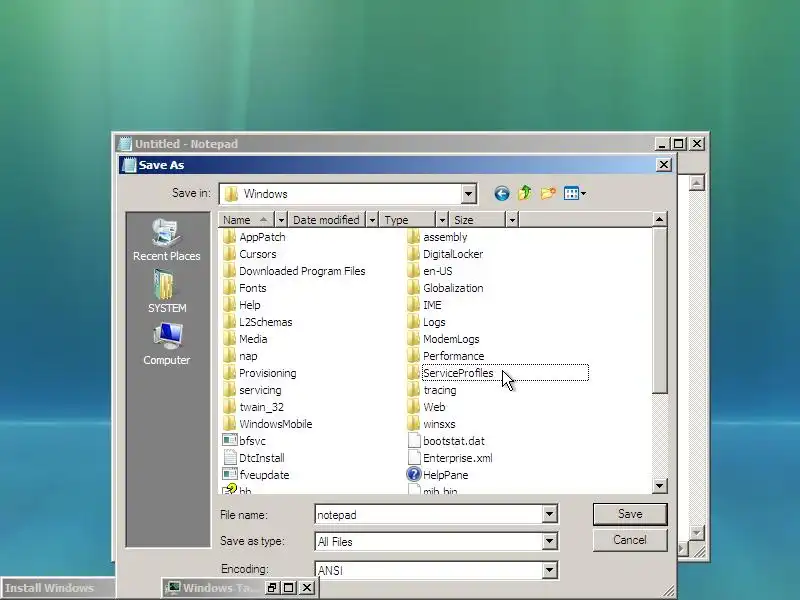
Task: Select the DigitalLocker folder
Action: [x=445, y=254]
